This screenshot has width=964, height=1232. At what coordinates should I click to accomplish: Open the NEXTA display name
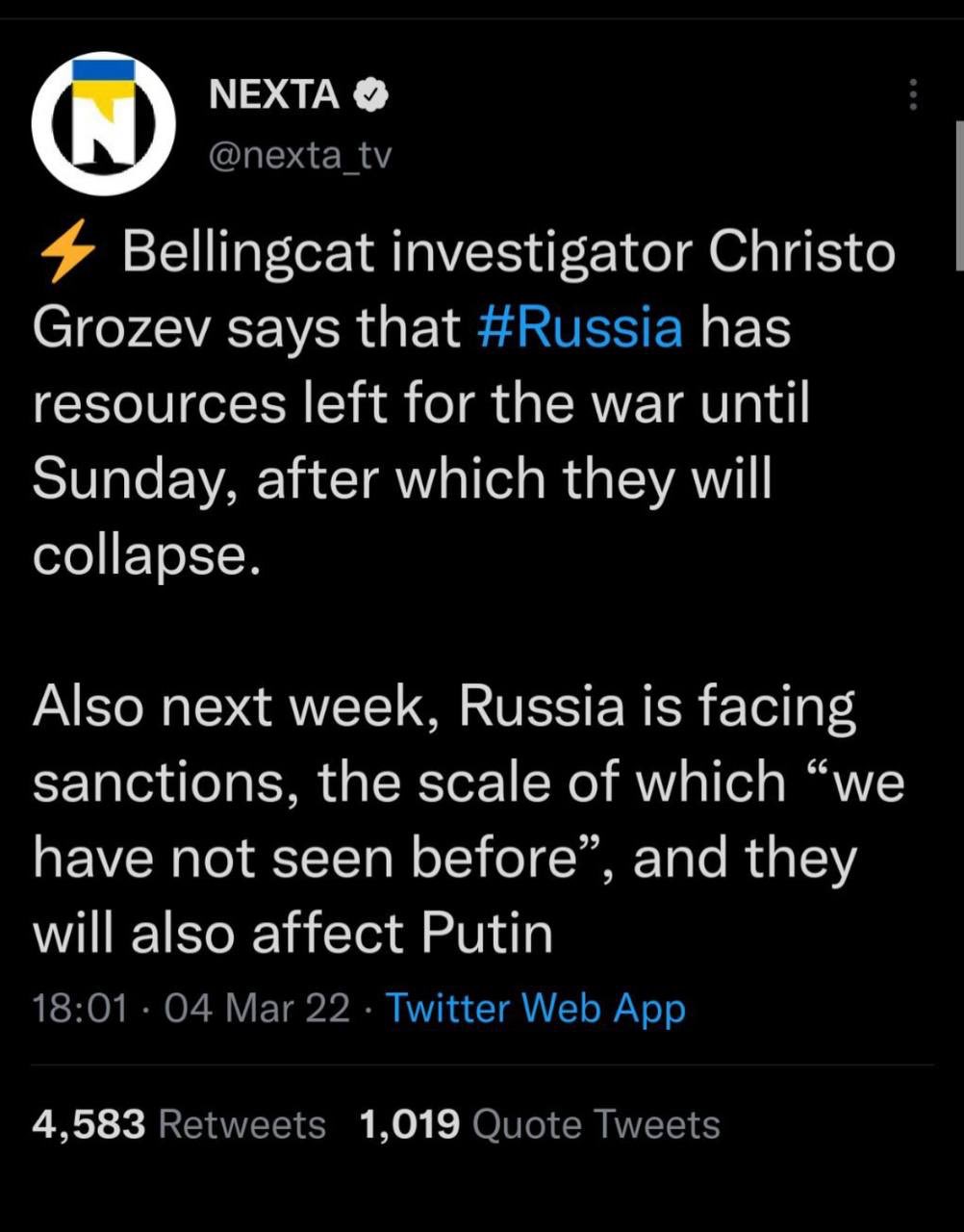pyautogui.click(x=274, y=94)
